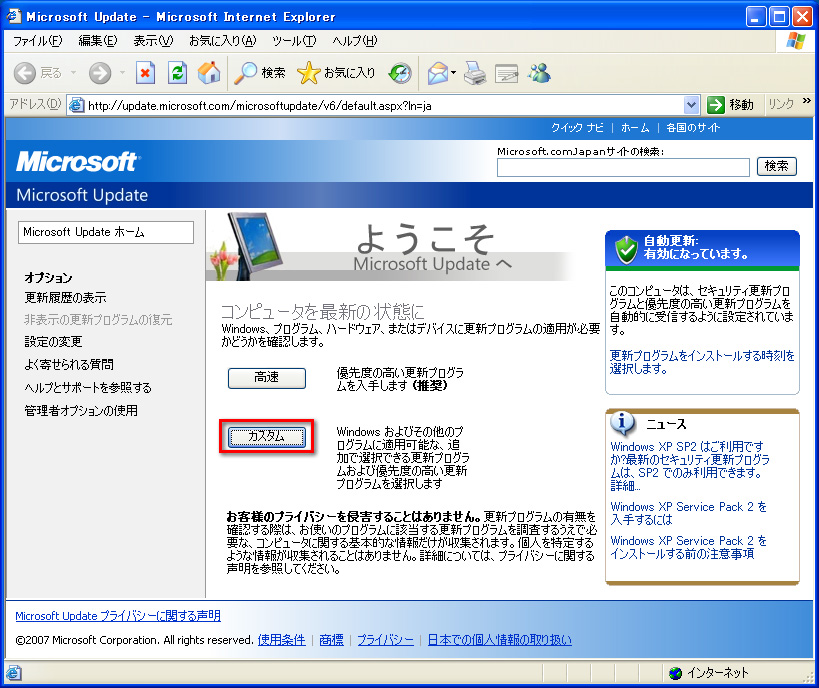This screenshot has height=688, width=819.
Task: Click the news info bubble icon
Action: tap(623, 423)
